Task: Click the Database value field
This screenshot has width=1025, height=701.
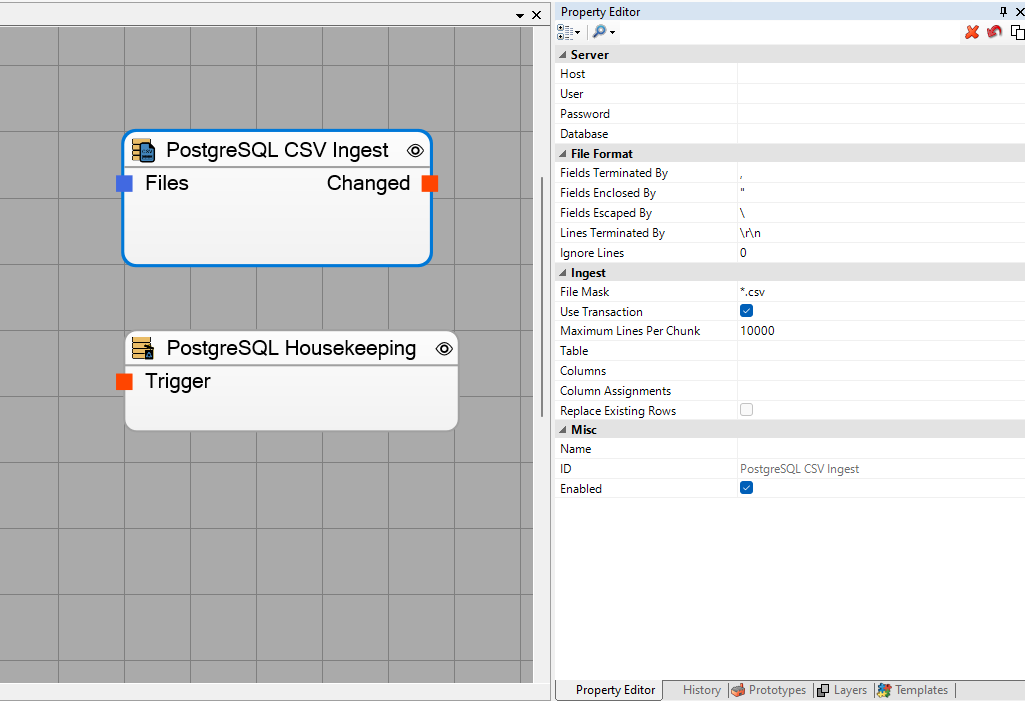Action: tap(881, 133)
